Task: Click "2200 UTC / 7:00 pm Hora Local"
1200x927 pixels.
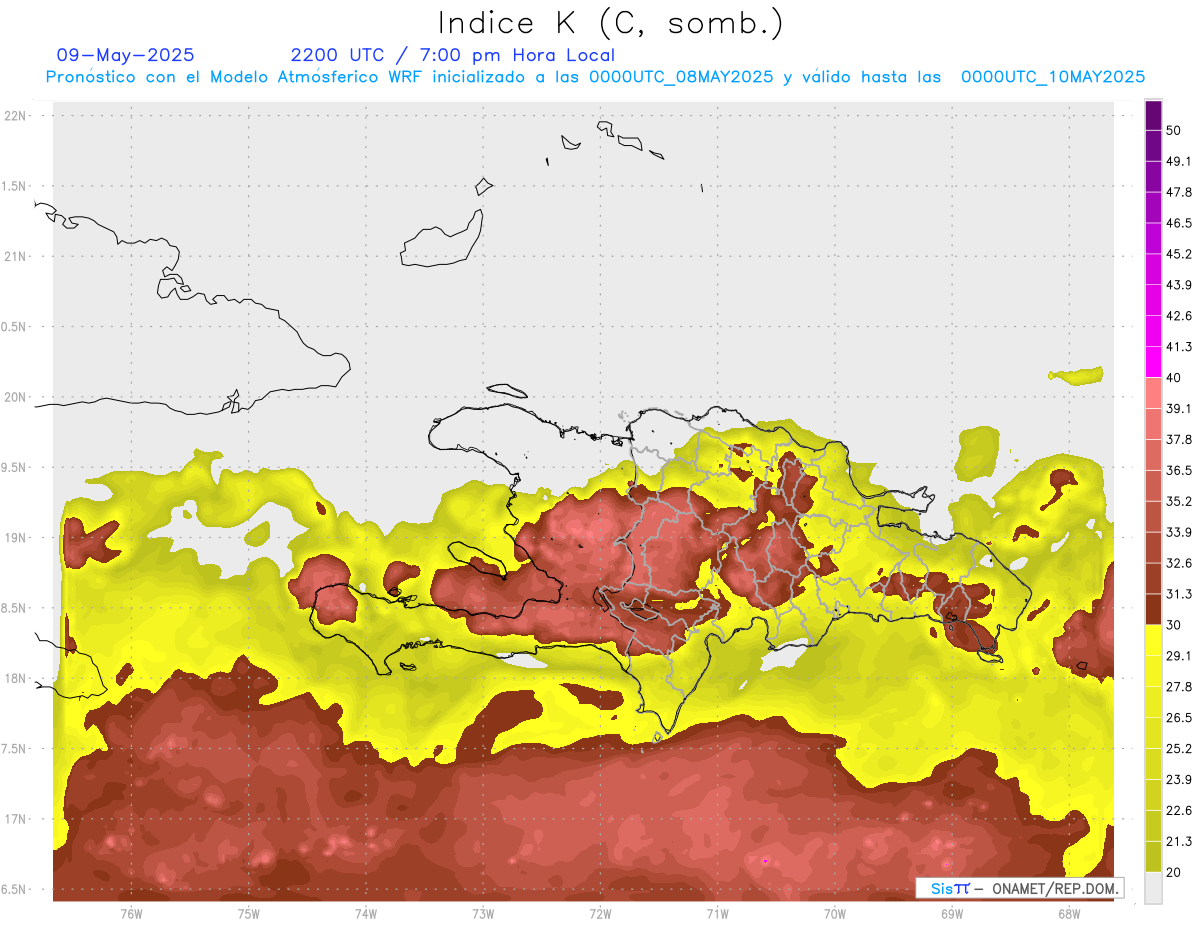Action: [x=453, y=56]
